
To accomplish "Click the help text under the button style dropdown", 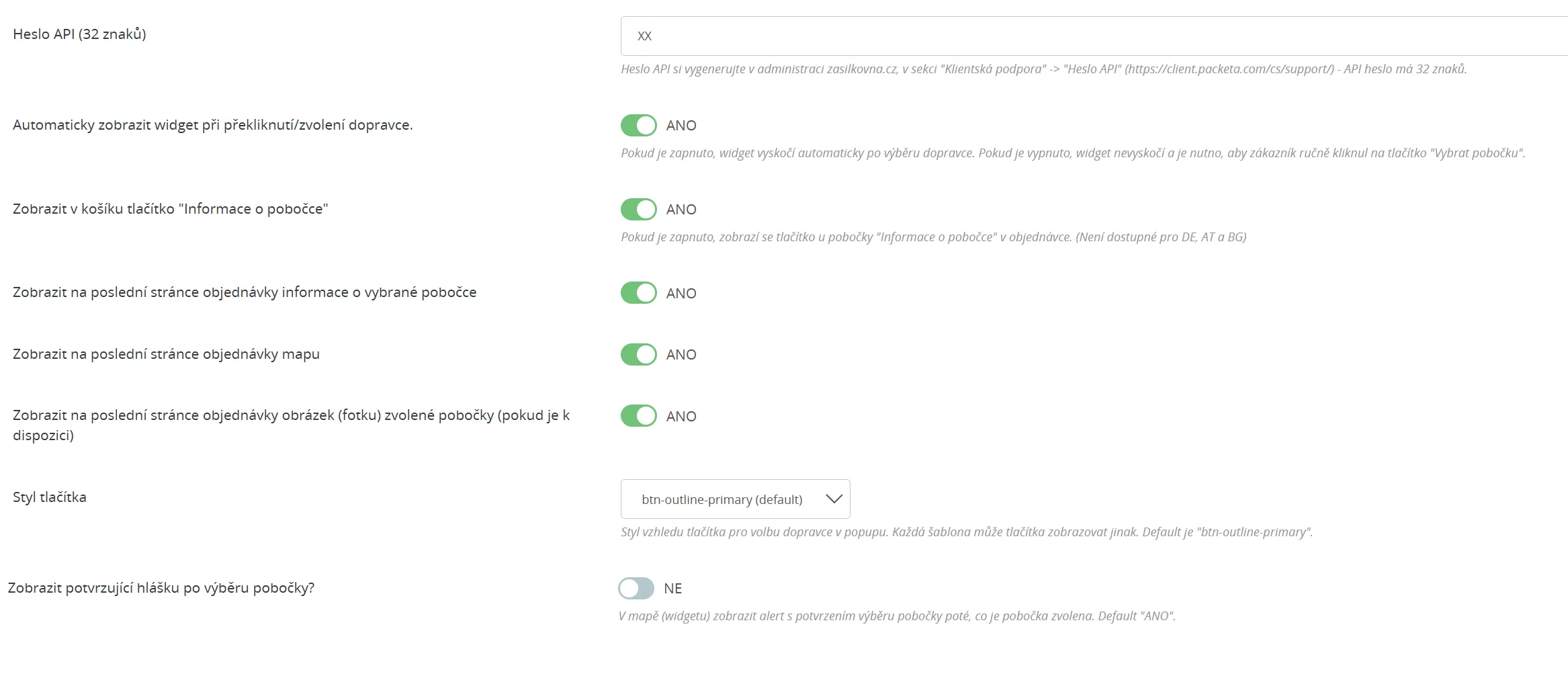I will (x=966, y=532).
